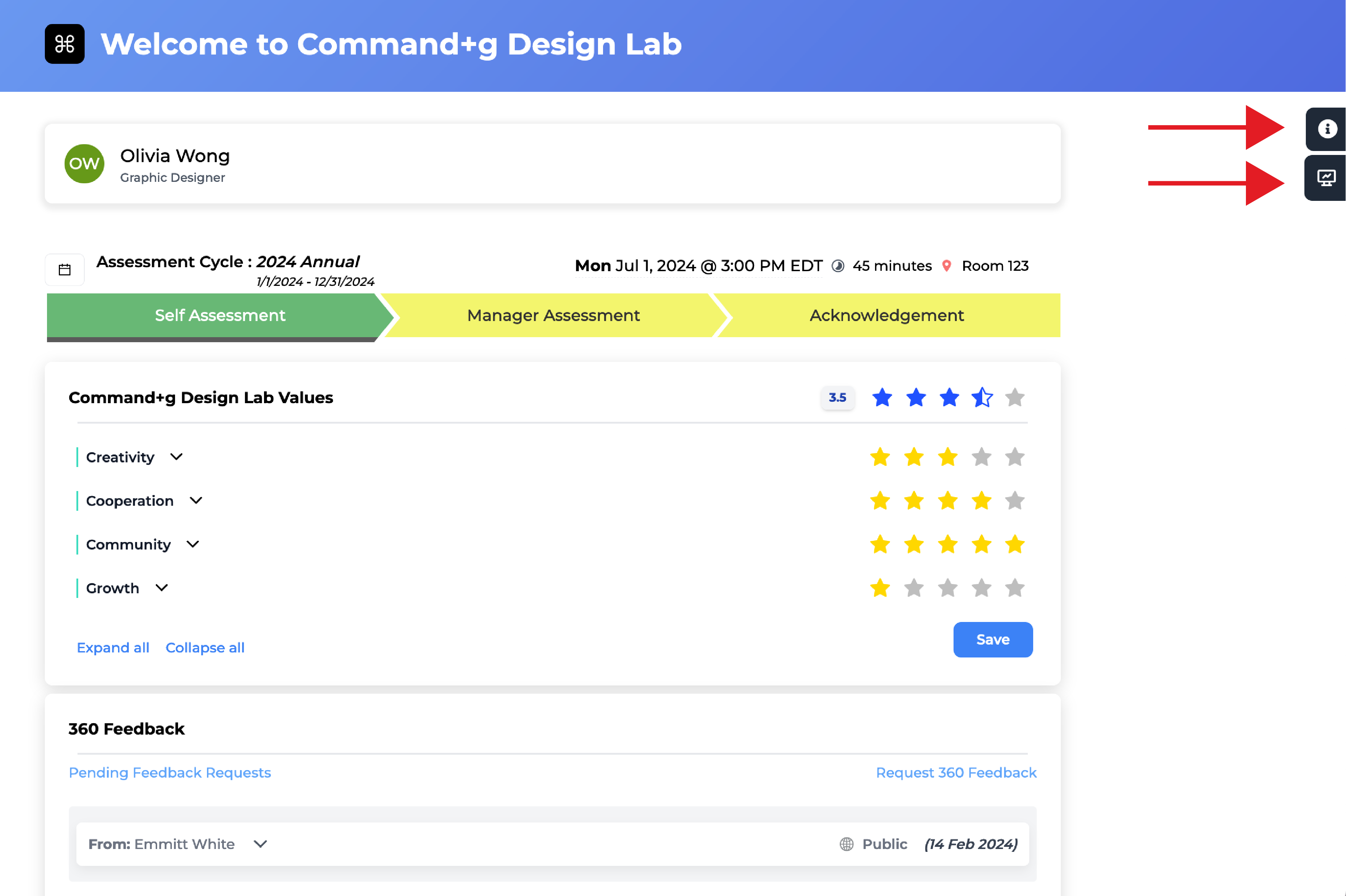The width and height of the screenshot is (1346, 896).
Task: Open the presentation chart panel icon
Action: (1326, 178)
